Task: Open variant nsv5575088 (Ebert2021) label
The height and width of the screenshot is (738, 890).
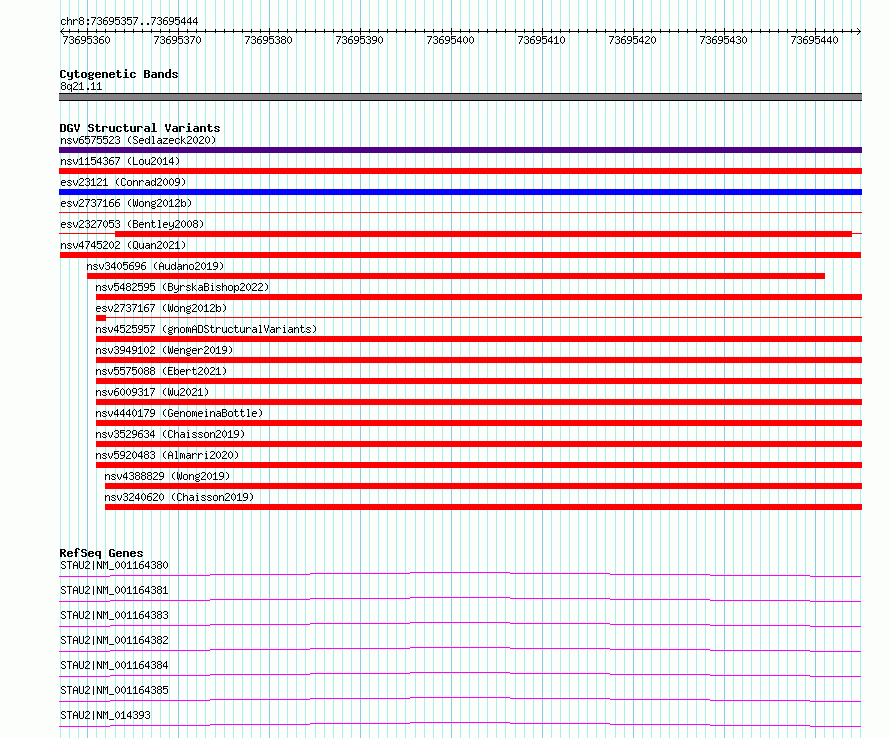Action: click(x=161, y=371)
